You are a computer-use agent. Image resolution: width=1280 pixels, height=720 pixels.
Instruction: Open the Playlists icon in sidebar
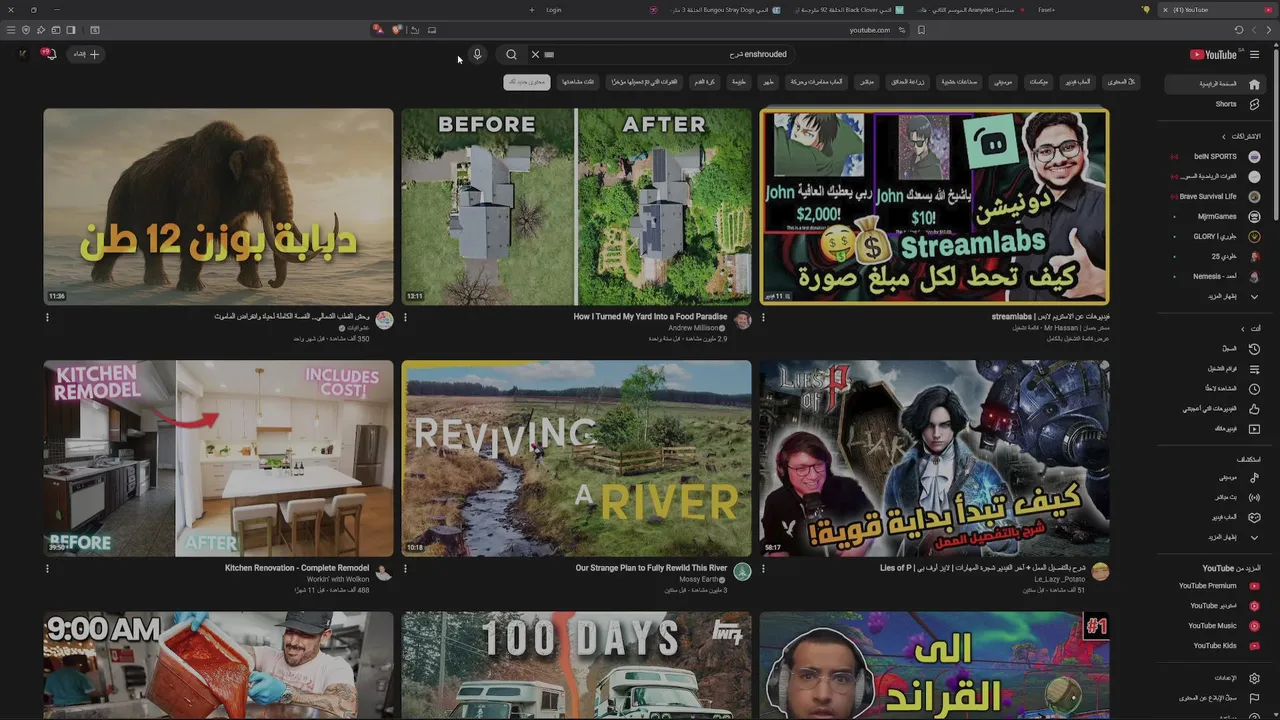[1254, 369]
